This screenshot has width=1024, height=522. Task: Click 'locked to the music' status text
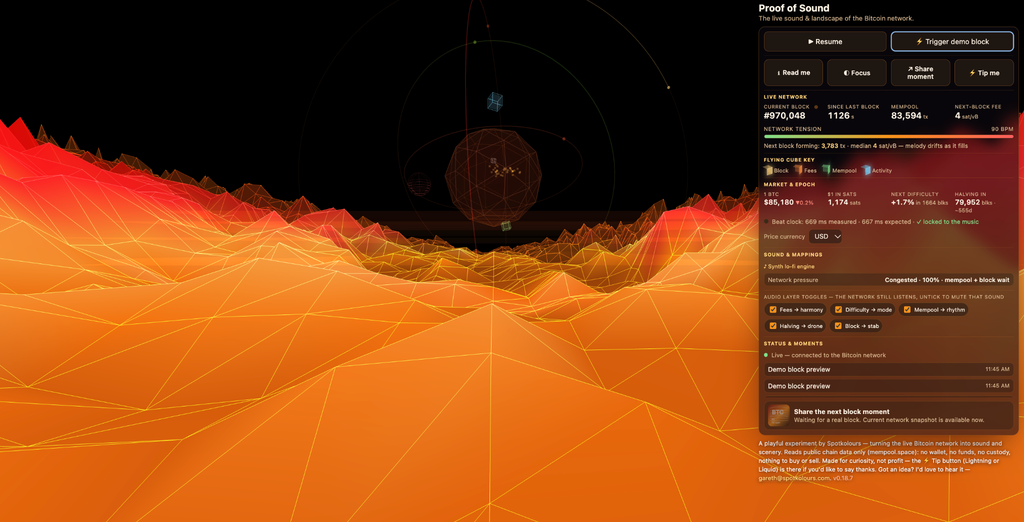[947, 222]
